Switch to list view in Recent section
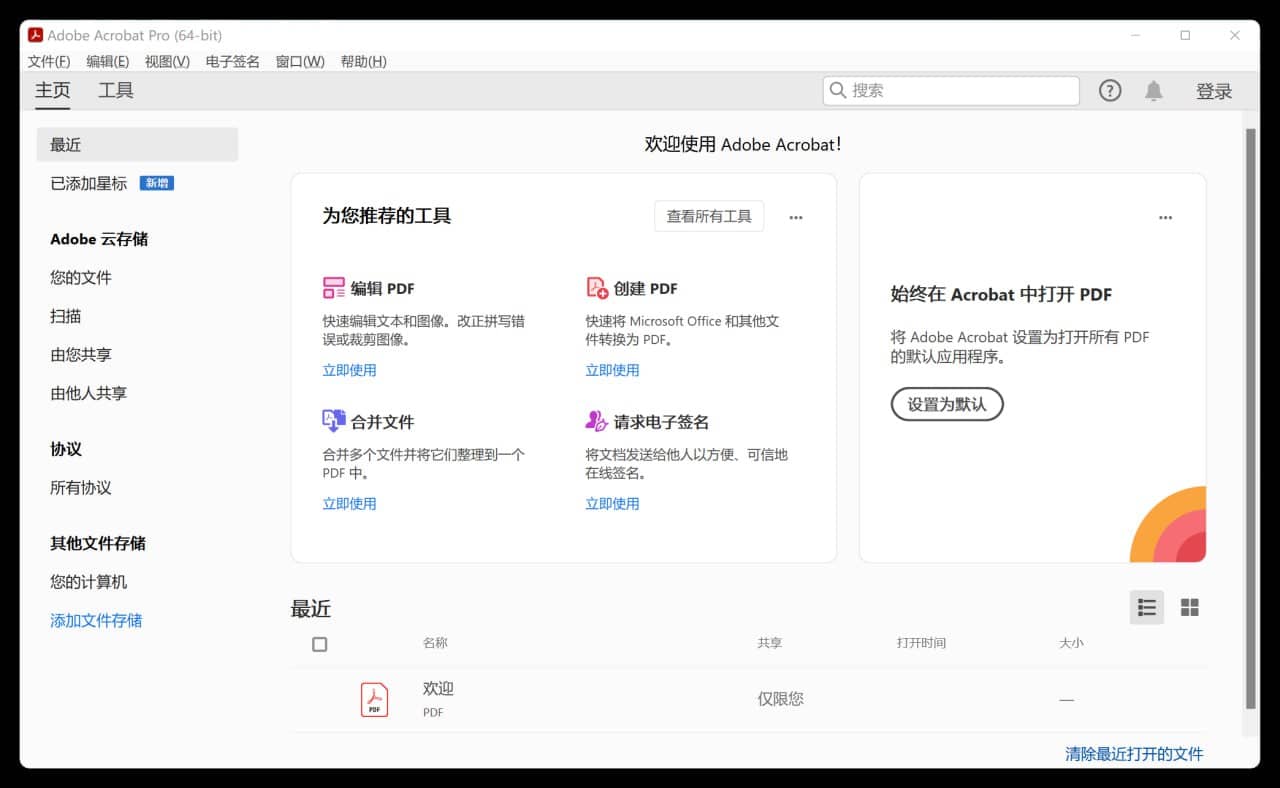Image resolution: width=1280 pixels, height=788 pixels. coord(1147,607)
